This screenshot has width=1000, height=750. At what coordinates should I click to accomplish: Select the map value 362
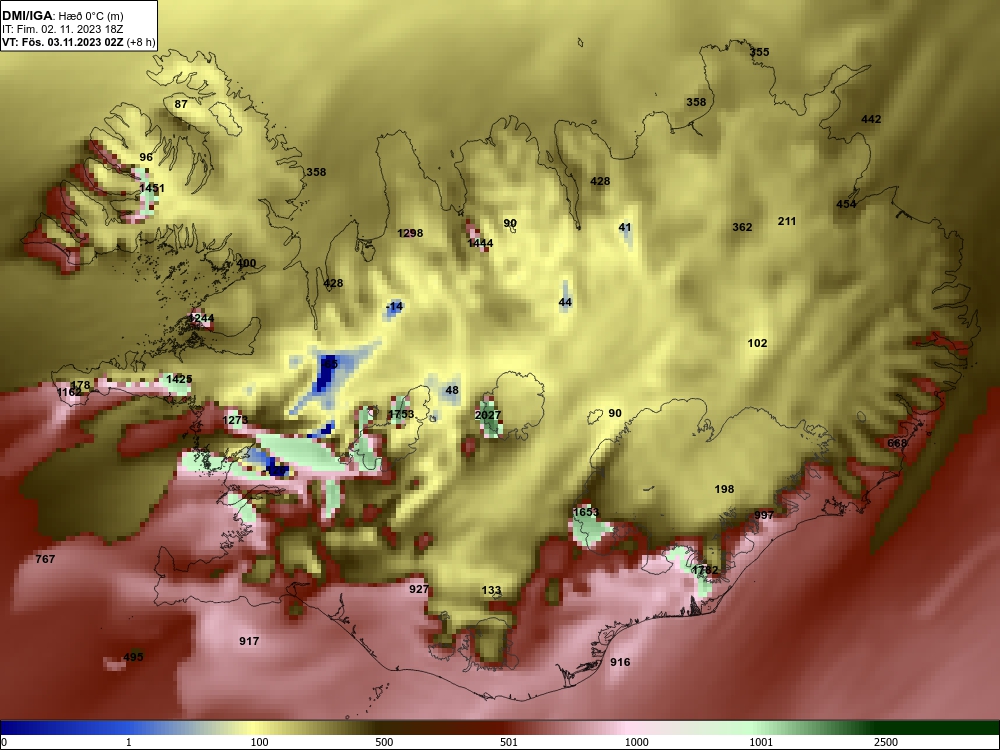pyautogui.click(x=742, y=227)
